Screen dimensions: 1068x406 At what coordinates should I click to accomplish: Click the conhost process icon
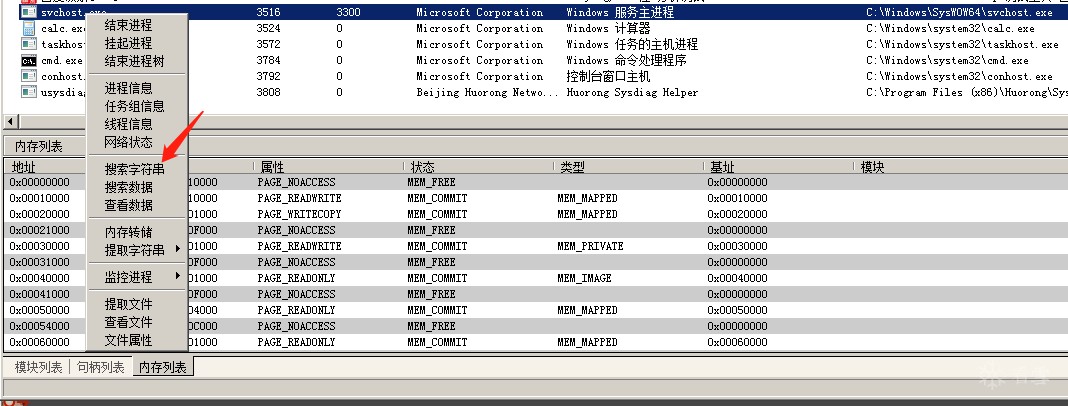29,77
